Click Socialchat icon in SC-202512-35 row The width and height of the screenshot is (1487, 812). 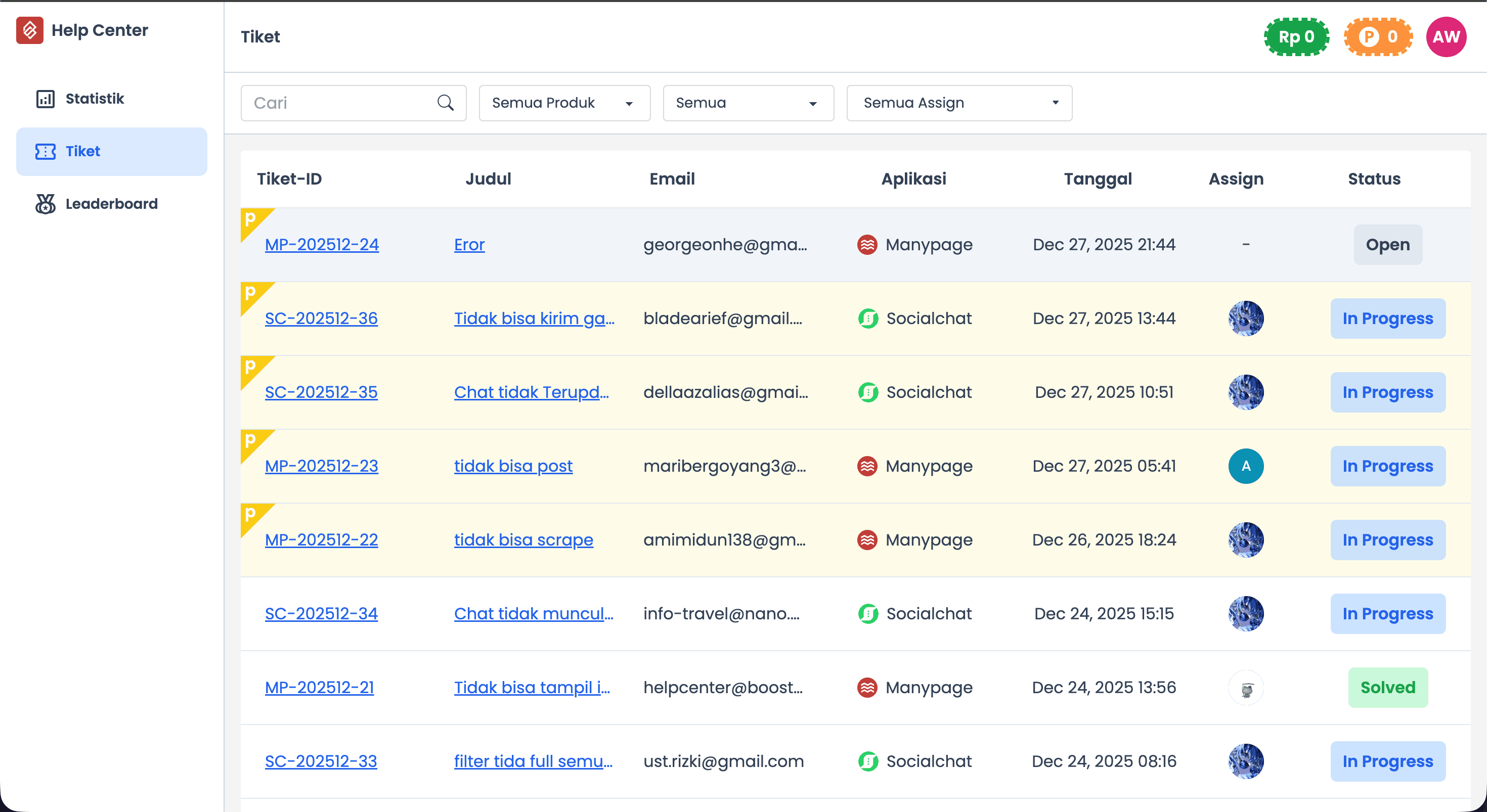click(x=867, y=392)
